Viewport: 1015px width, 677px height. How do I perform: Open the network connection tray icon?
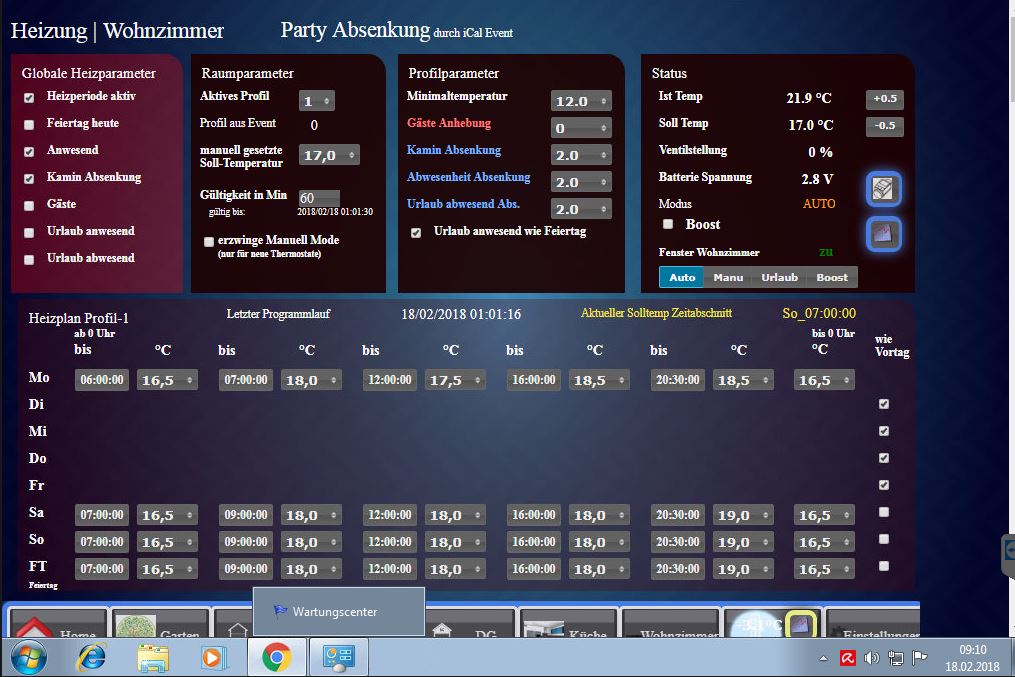tap(896, 658)
